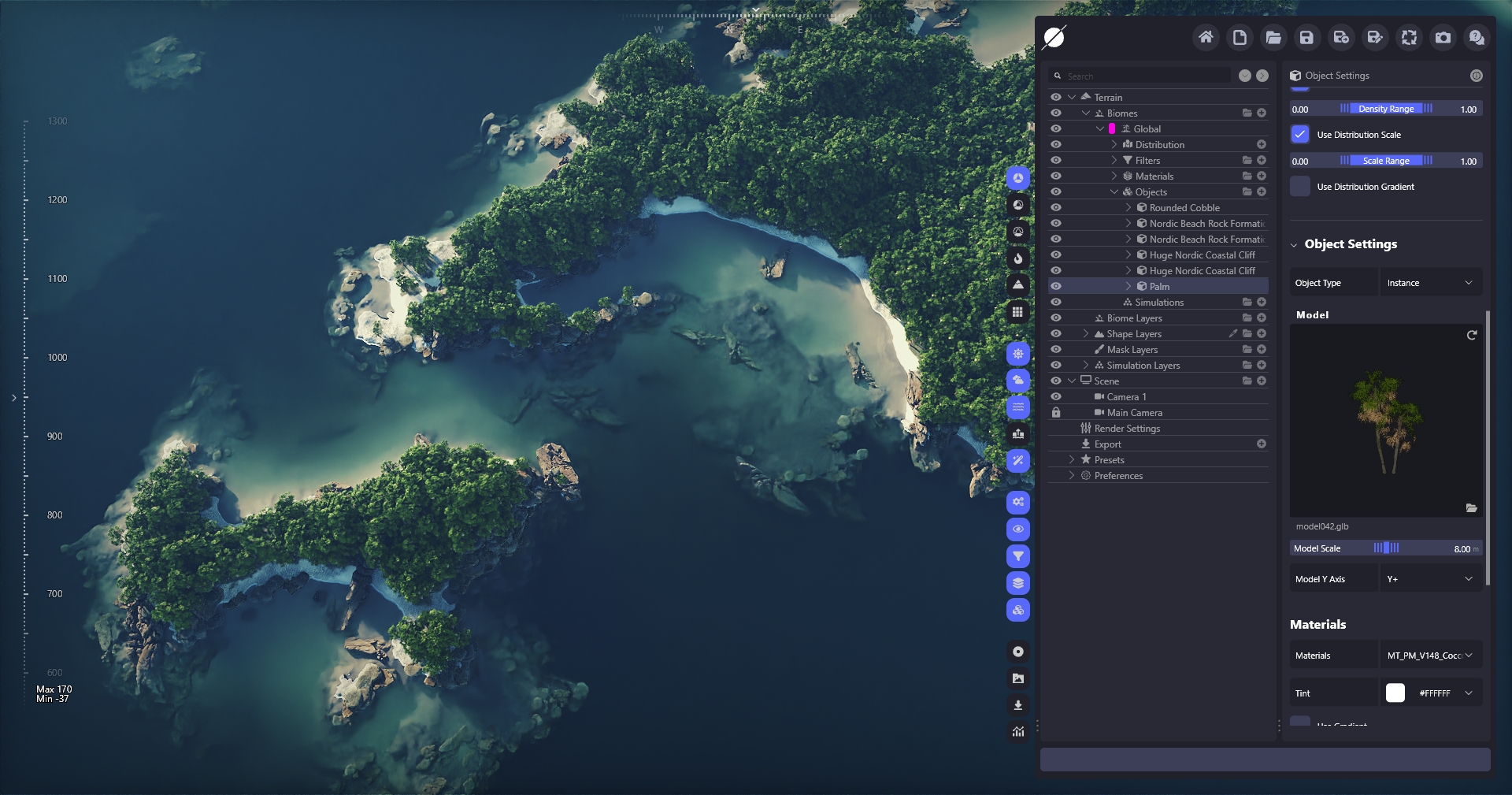This screenshot has width=1512, height=795.
Task: Open the statistics chart icon
Action: coord(1018,732)
